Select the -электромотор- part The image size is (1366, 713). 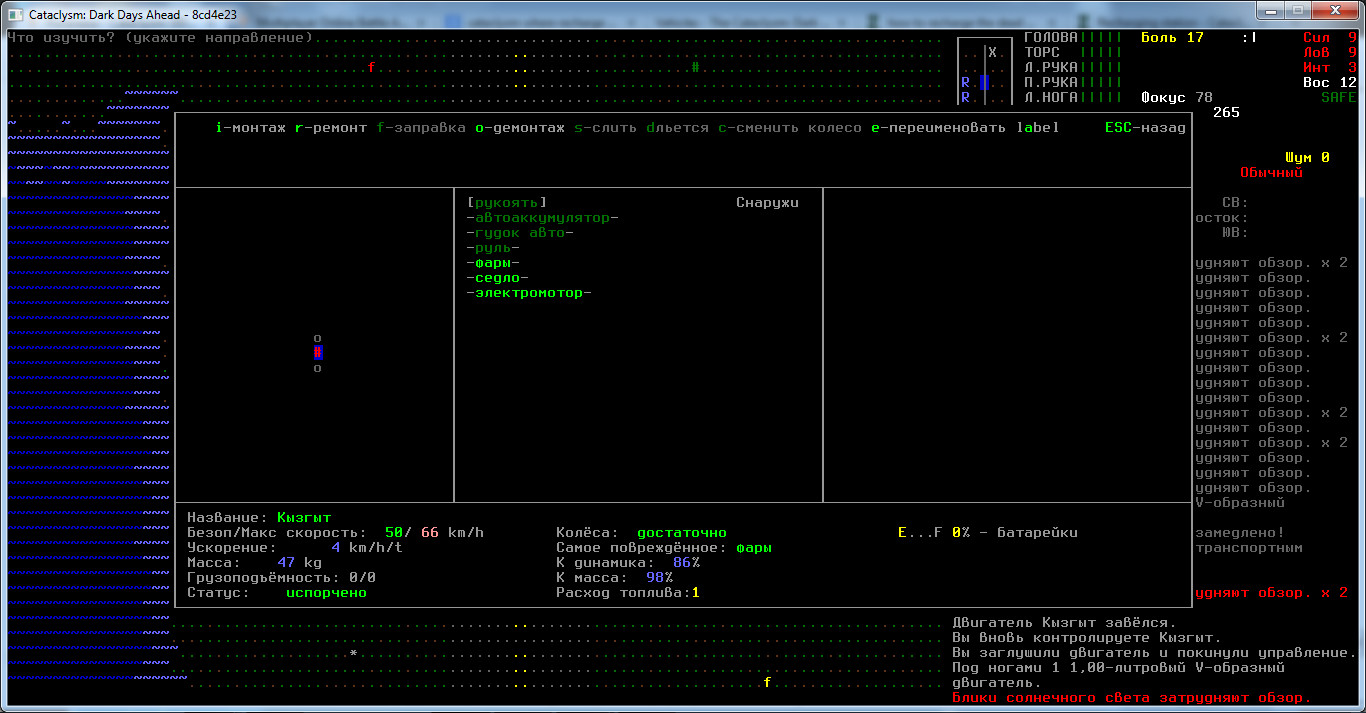click(529, 292)
